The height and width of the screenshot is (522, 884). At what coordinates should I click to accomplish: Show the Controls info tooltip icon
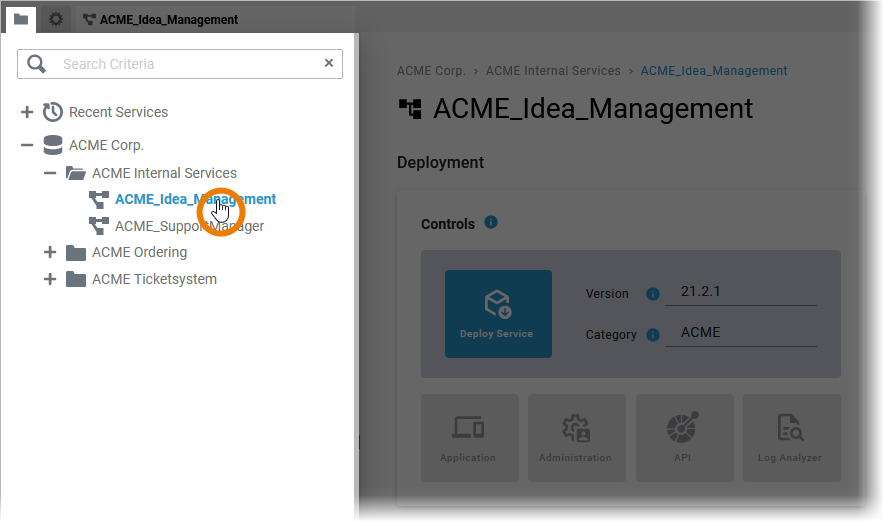491,222
